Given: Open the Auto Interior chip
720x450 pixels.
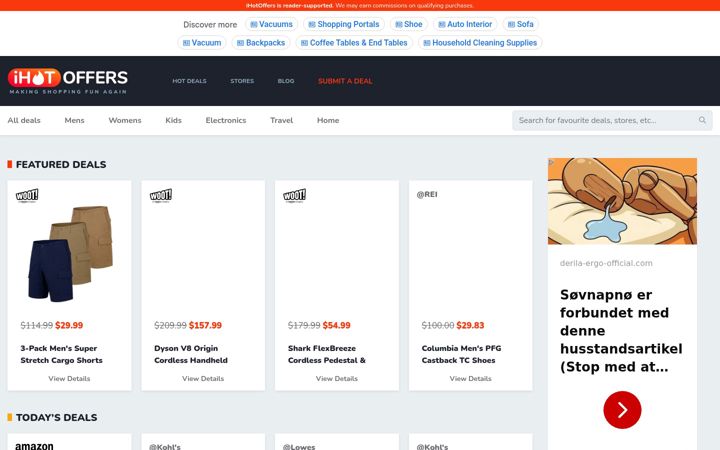Looking at the screenshot, I should (x=465, y=24).
